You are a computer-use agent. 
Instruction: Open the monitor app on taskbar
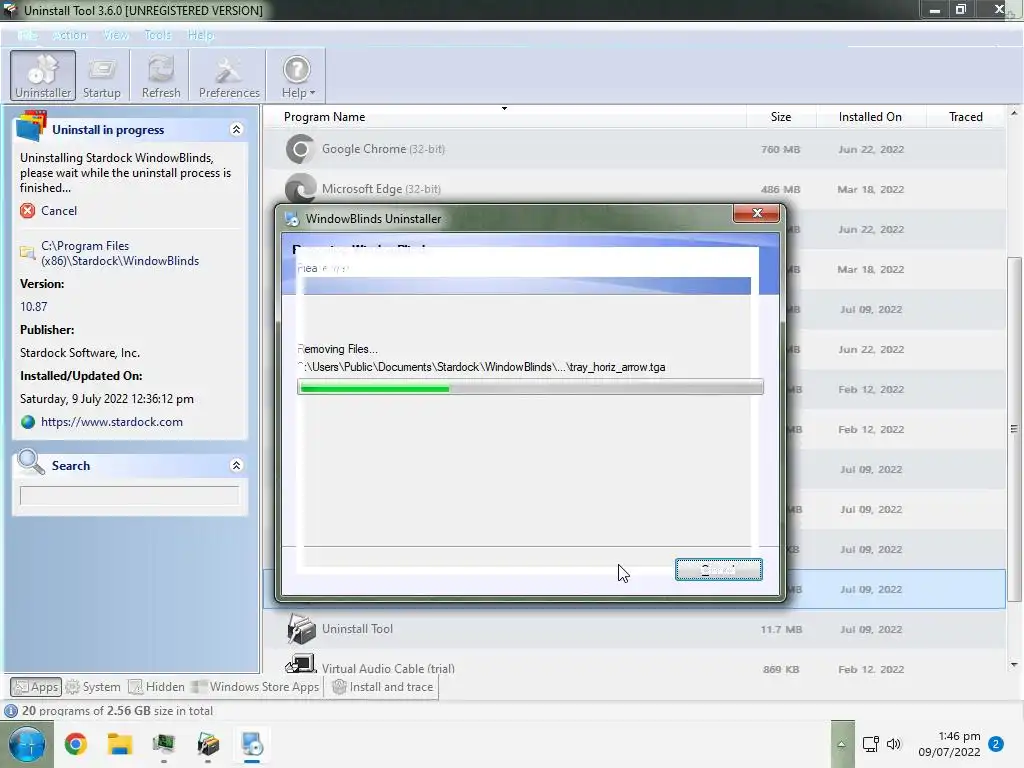coord(163,744)
